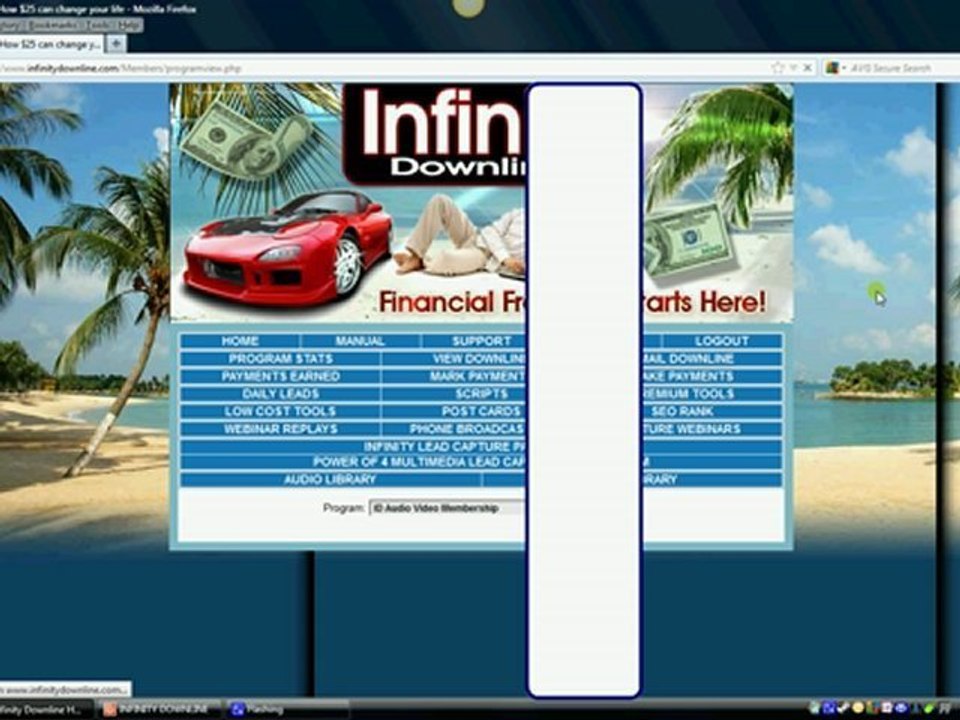Open a new tab with the plus button

[115, 43]
